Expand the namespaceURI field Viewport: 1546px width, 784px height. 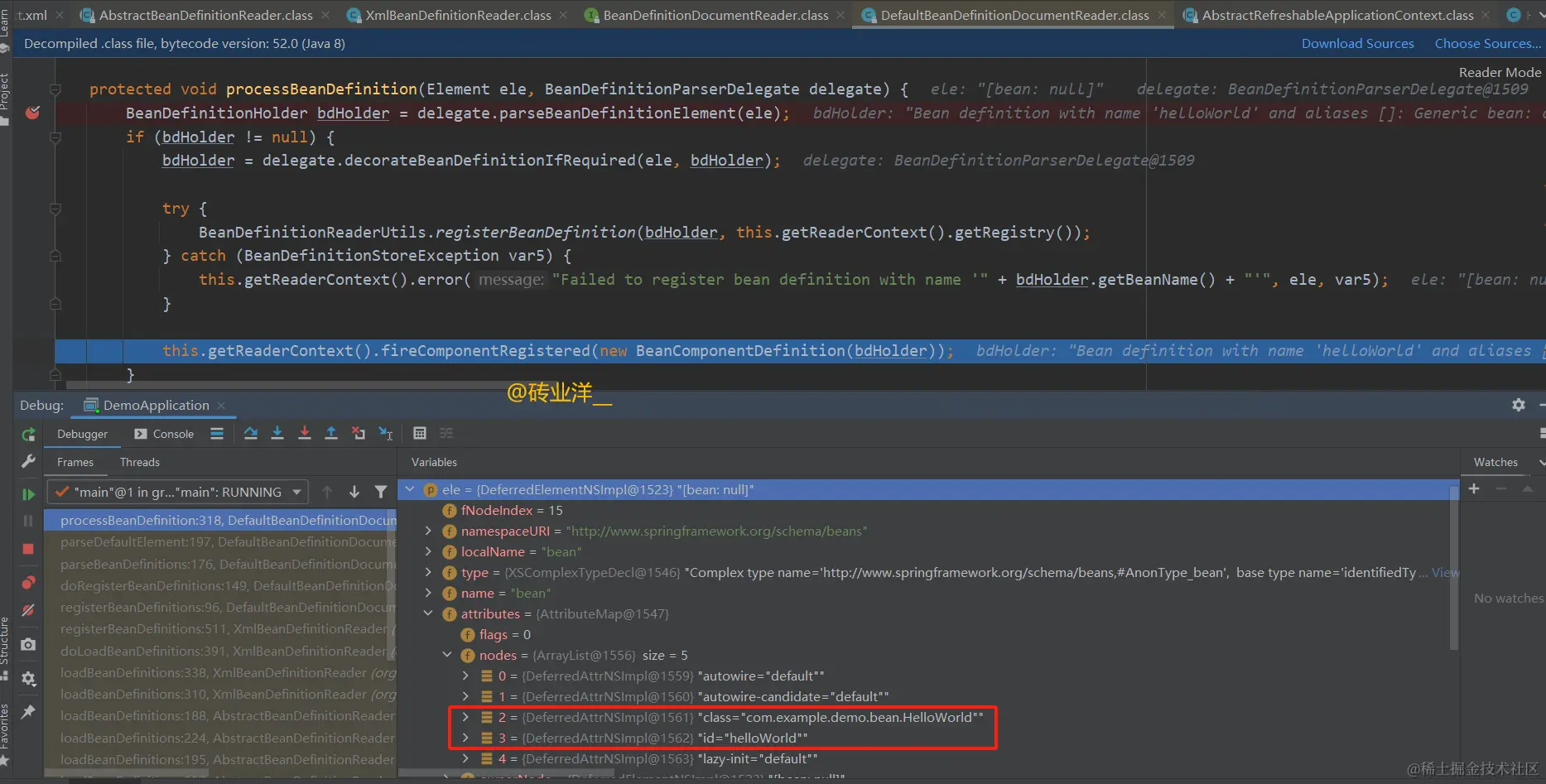click(x=428, y=531)
